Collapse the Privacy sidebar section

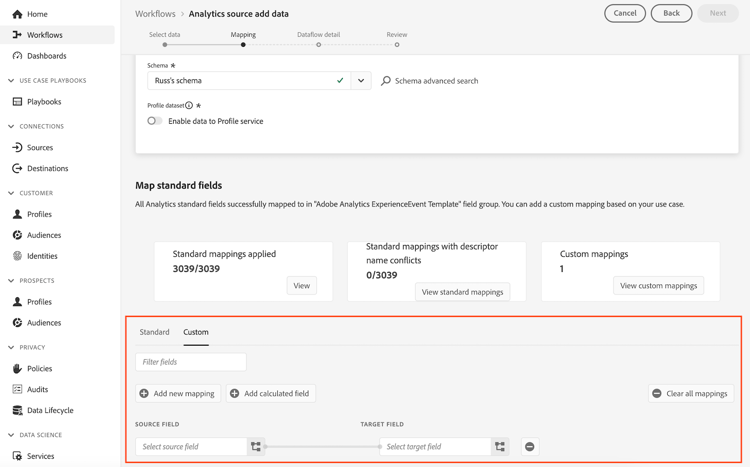(11, 348)
